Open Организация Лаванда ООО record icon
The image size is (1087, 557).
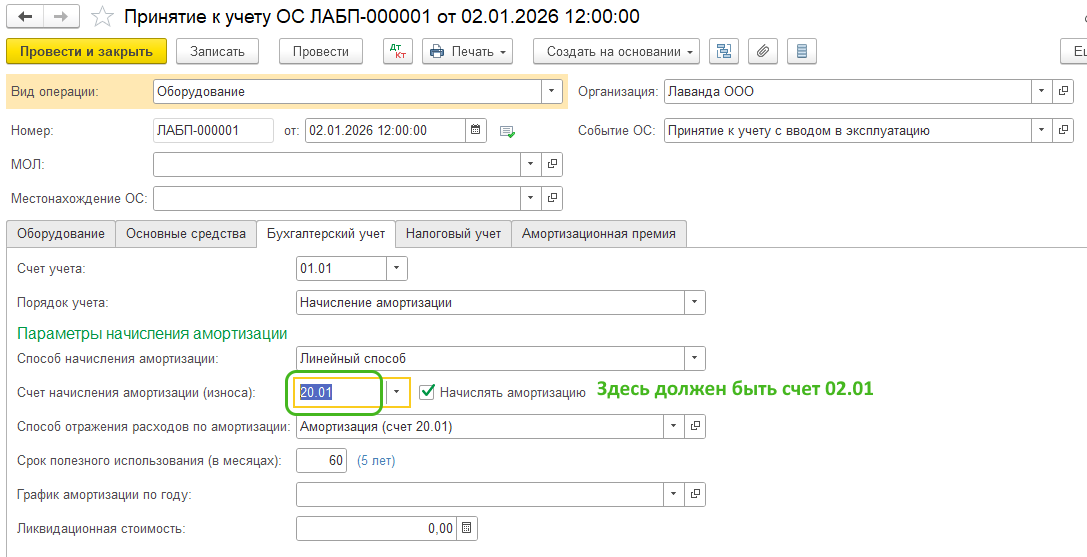1063,92
